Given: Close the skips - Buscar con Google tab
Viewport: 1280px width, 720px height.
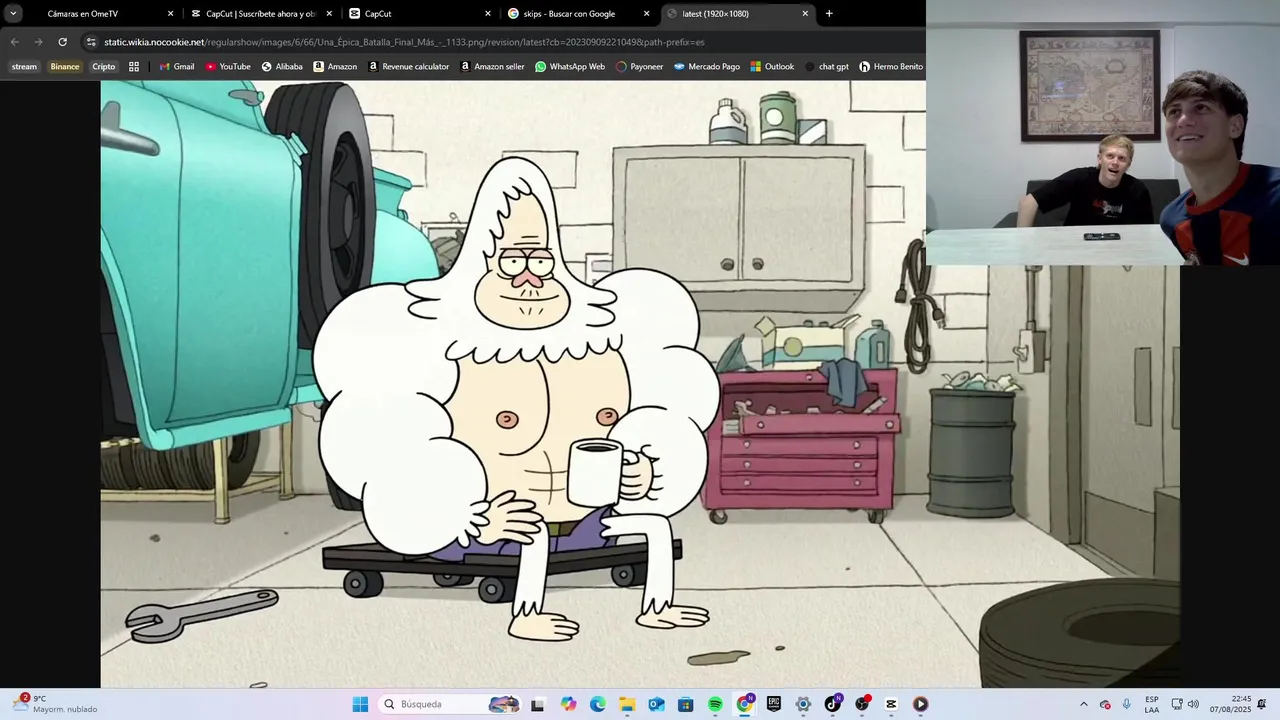Looking at the screenshot, I should tap(646, 14).
